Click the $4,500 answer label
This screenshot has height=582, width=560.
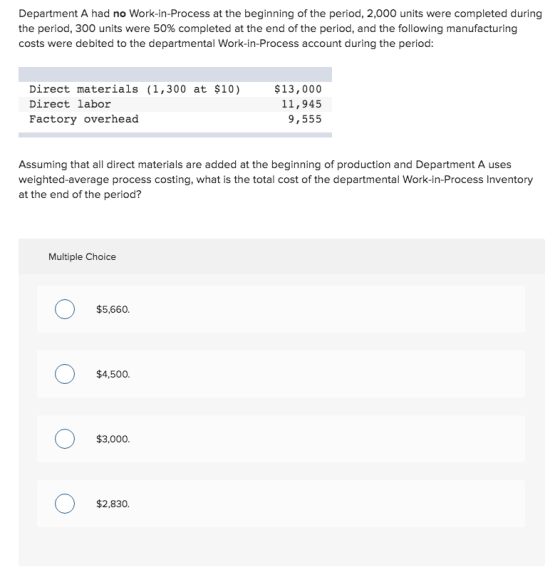click(x=113, y=374)
